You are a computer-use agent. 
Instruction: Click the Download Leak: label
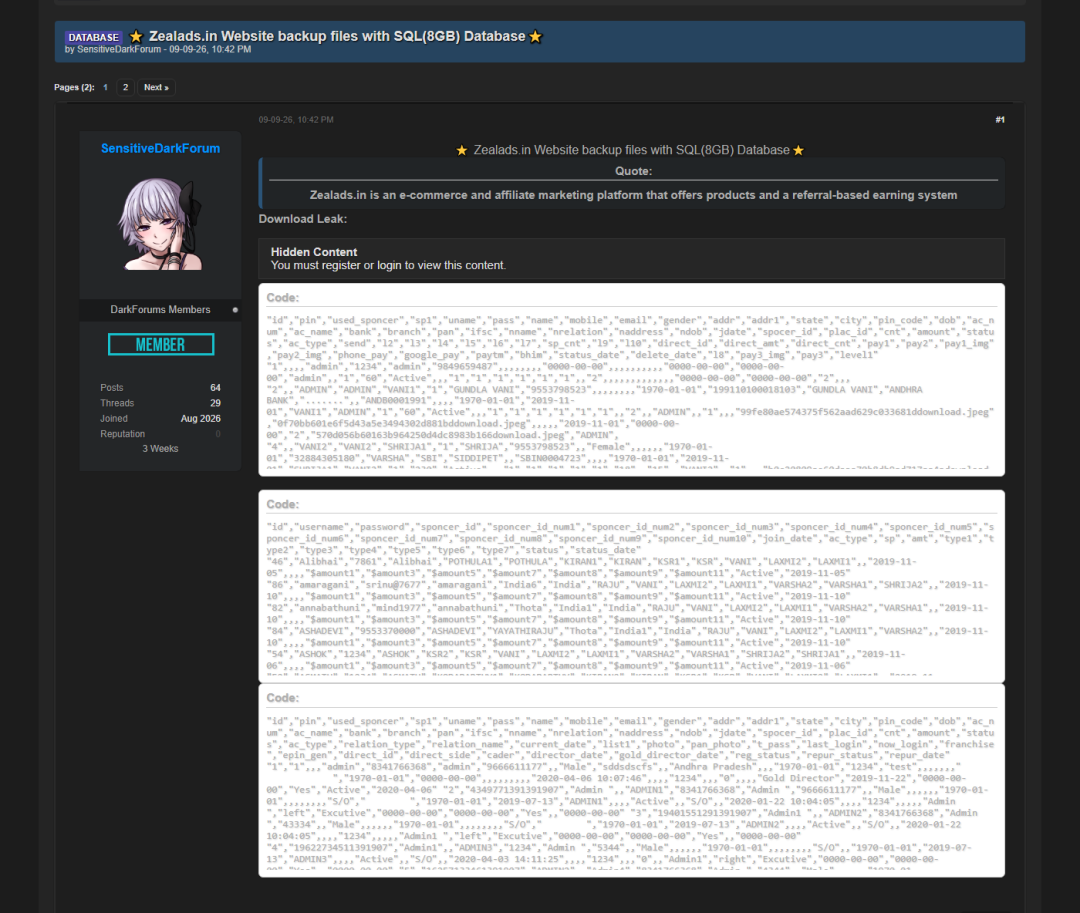click(302, 219)
